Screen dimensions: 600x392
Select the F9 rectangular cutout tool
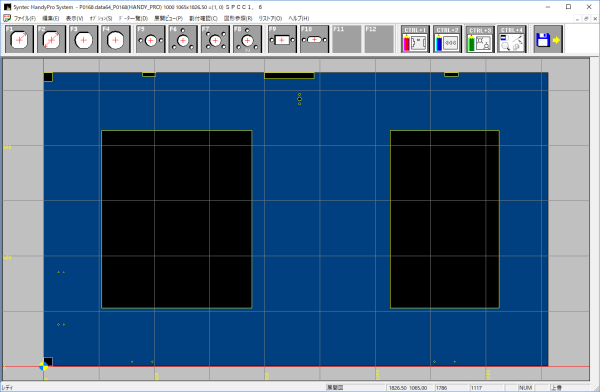[x=282, y=39]
